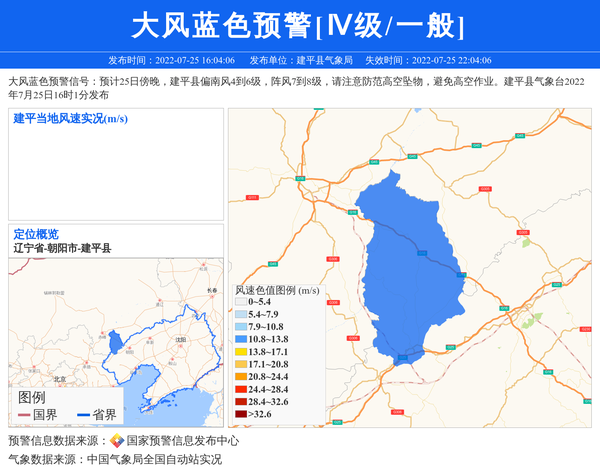Select the 24.4~28.4 red legend swatch
Viewport: 600px width, 471px height.
[240, 389]
